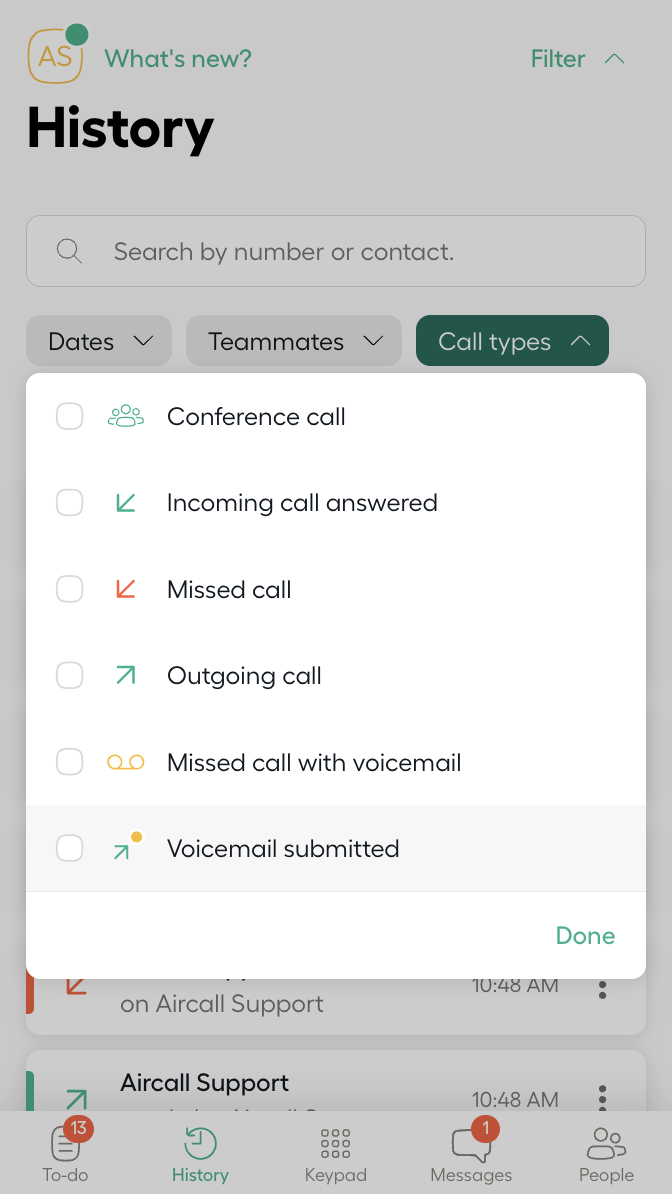Screen dimensions: 672x1194
Task: Check the Conference call checkbox
Action: [x=70, y=417]
